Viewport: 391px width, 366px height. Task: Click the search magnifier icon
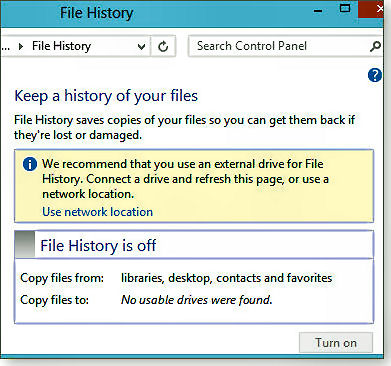click(x=375, y=46)
